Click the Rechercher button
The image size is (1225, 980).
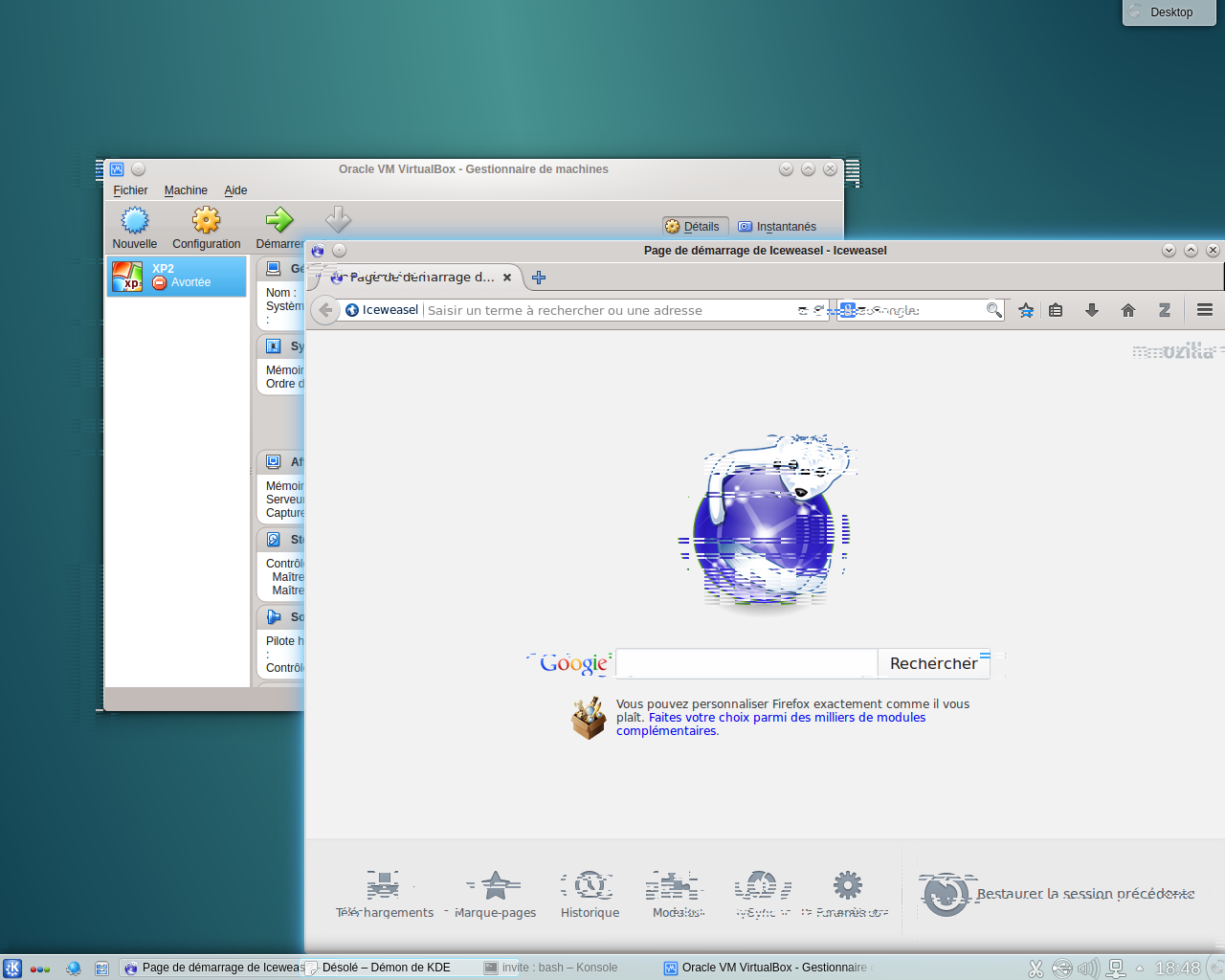click(933, 663)
